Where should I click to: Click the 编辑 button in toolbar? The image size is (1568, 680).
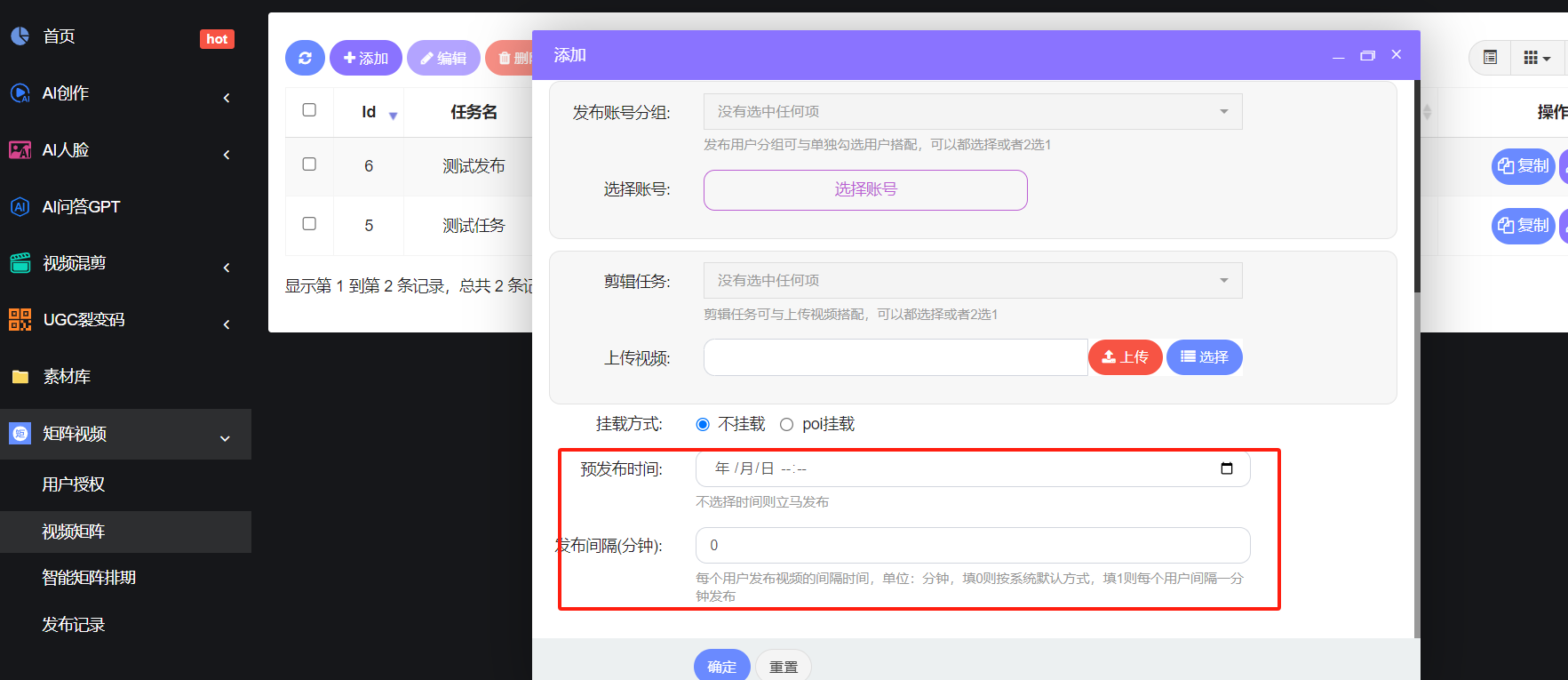[443, 58]
